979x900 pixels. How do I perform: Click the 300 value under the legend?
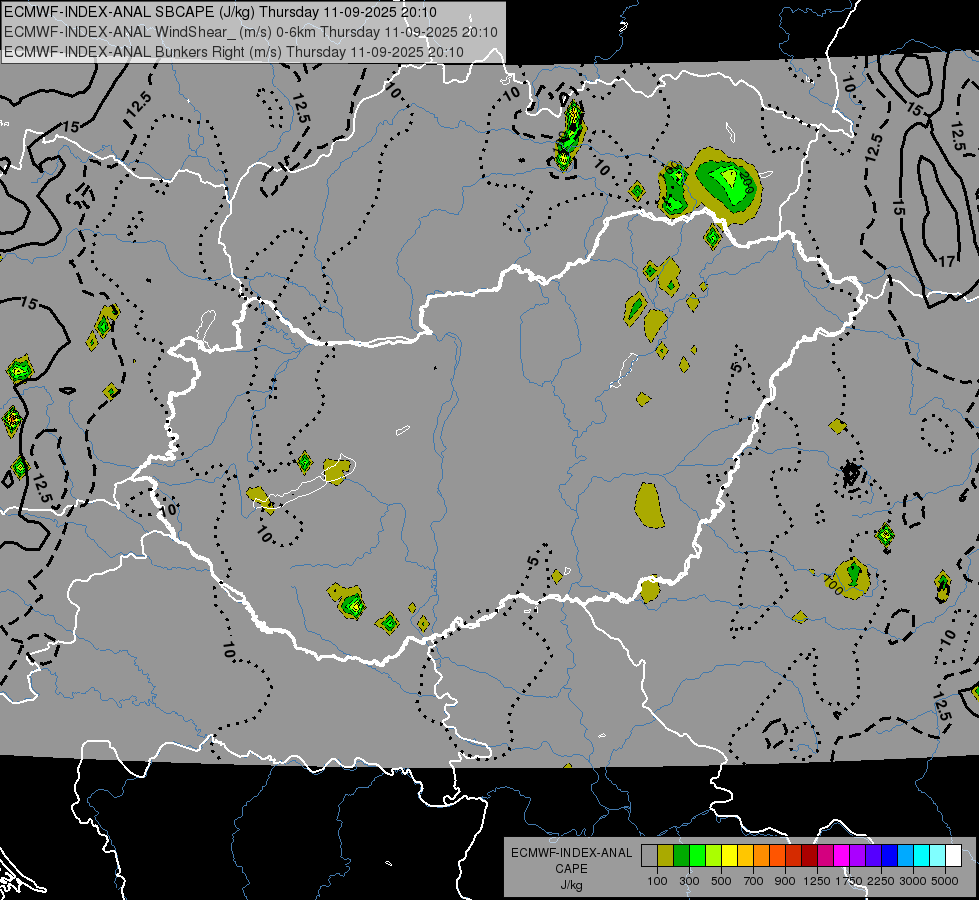[689, 881]
